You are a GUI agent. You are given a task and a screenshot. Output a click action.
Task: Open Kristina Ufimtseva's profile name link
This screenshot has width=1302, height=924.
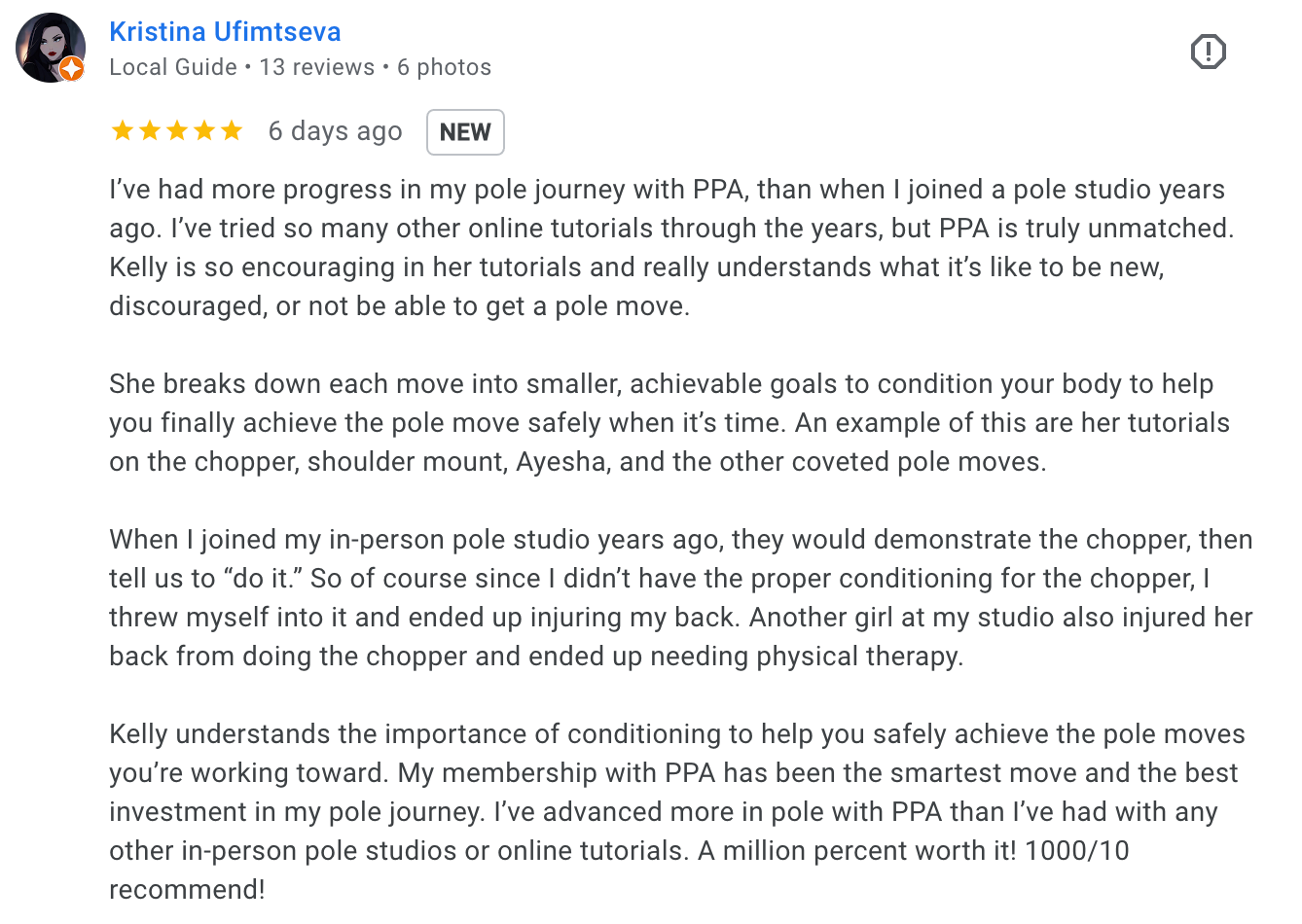pyautogui.click(x=225, y=32)
